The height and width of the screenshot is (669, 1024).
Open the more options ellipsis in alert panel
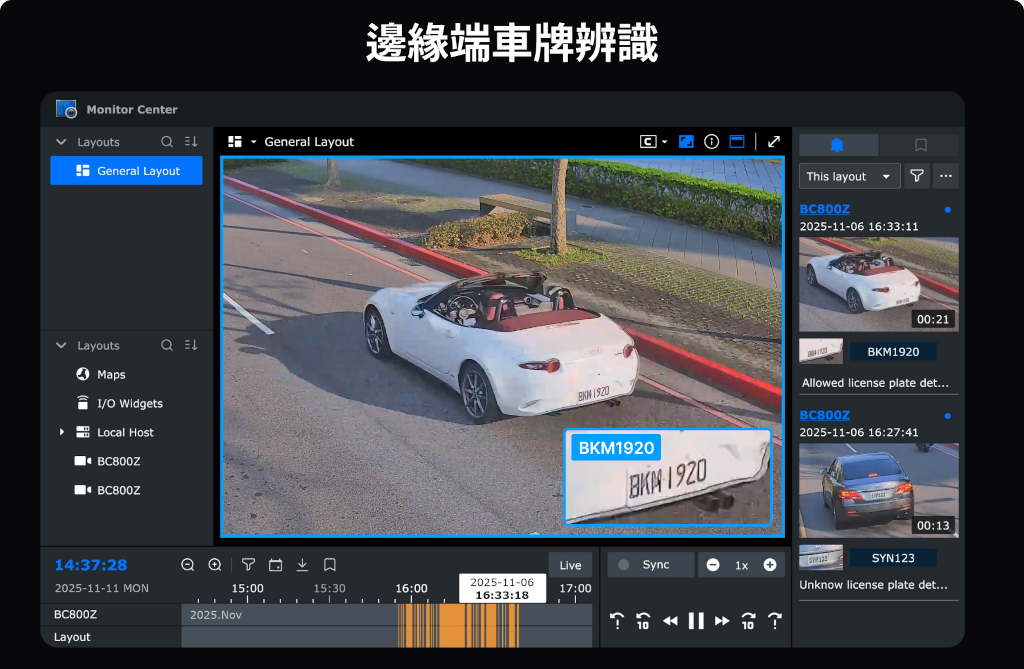pyautogui.click(x=946, y=176)
